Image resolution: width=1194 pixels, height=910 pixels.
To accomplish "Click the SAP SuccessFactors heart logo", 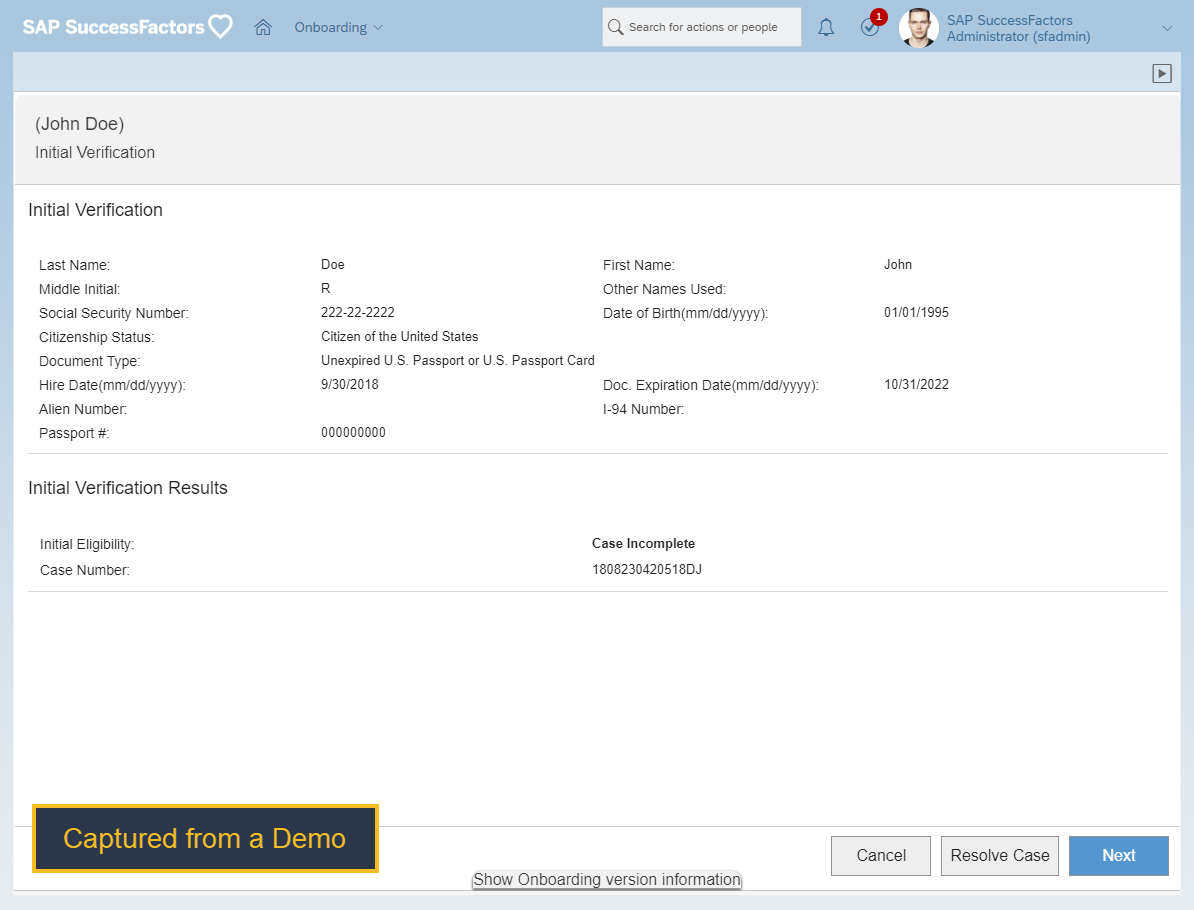I will point(127,27).
